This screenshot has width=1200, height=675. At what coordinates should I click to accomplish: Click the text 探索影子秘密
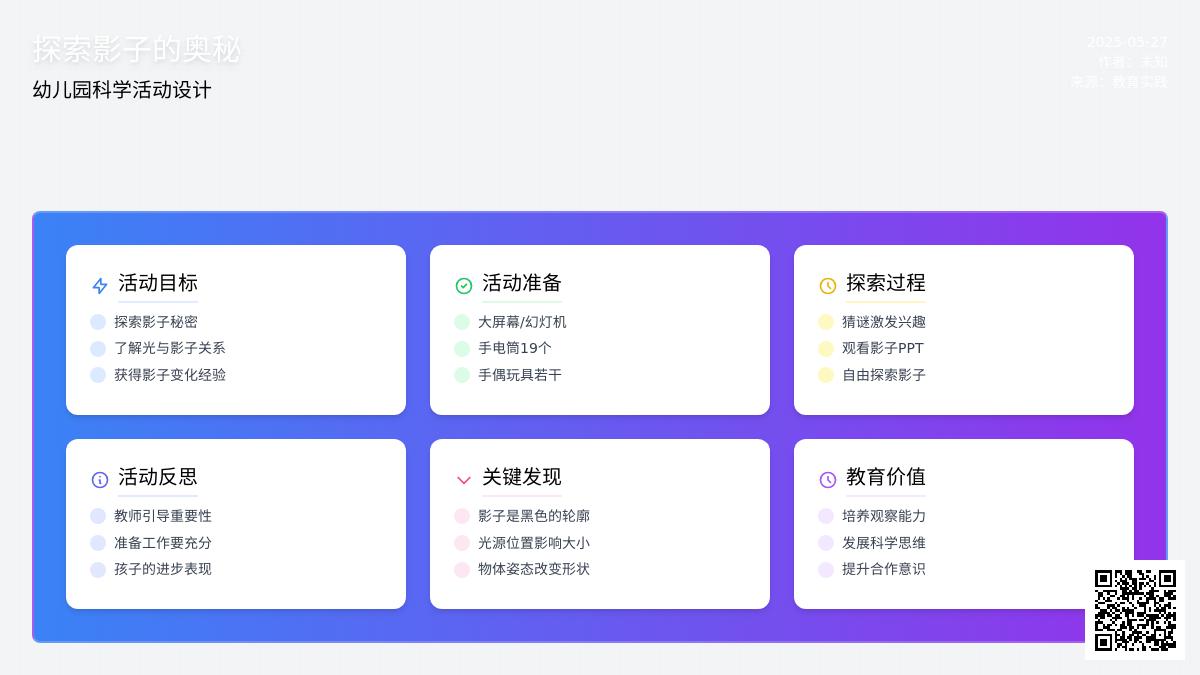(156, 322)
